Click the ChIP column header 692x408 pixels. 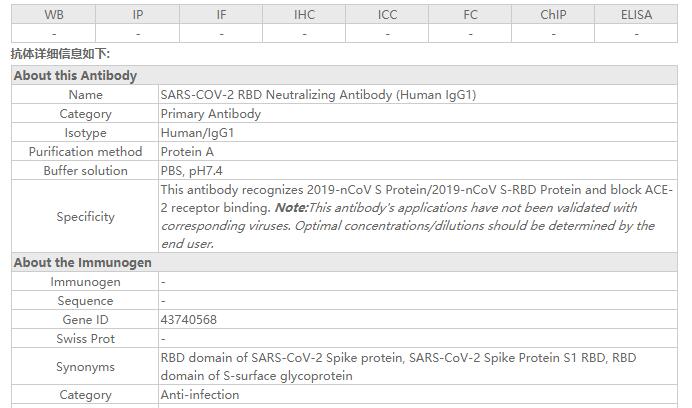(553, 15)
